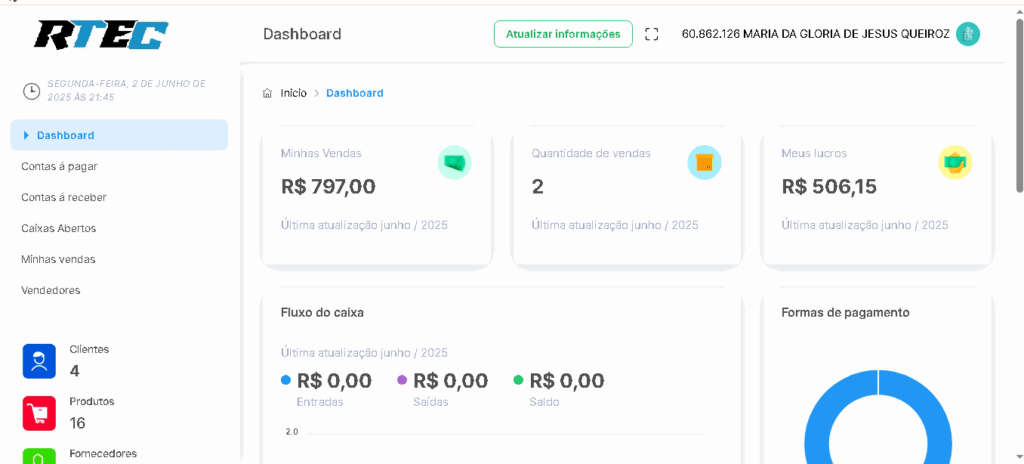Click the Quantidade de vendas box icon
This screenshot has width=1024, height=464.
[704, 162]
